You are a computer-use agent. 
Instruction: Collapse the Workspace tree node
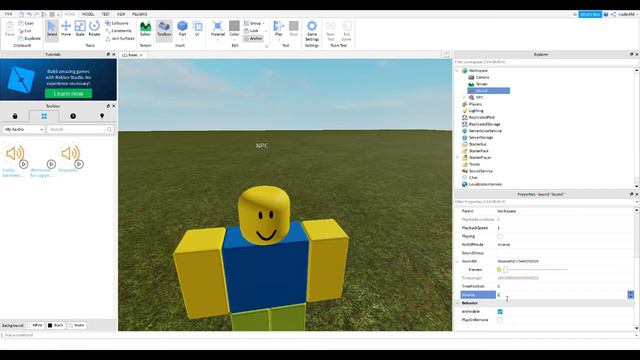457,71
